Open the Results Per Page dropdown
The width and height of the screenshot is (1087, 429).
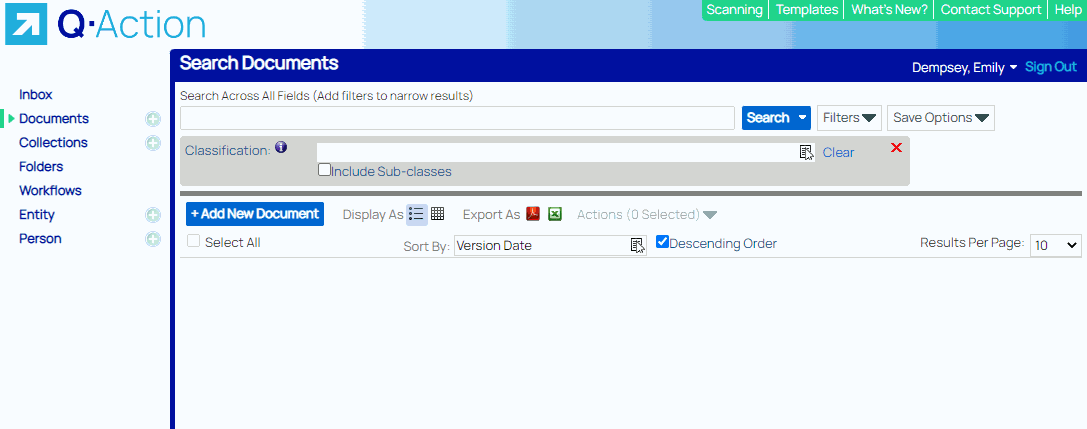[x=1056, y=245]
